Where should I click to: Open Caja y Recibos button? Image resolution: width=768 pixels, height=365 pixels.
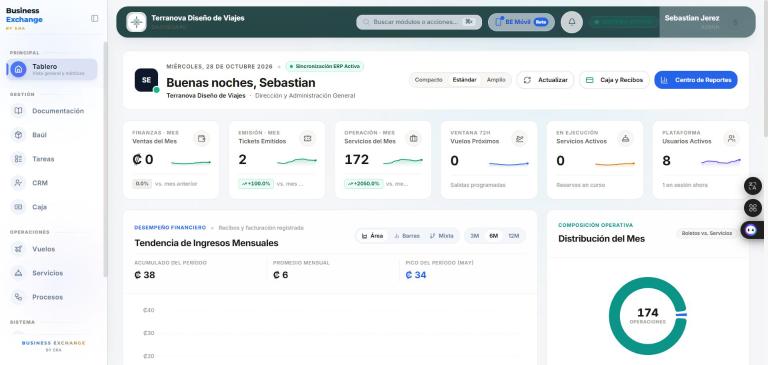[x=614, y=80]
